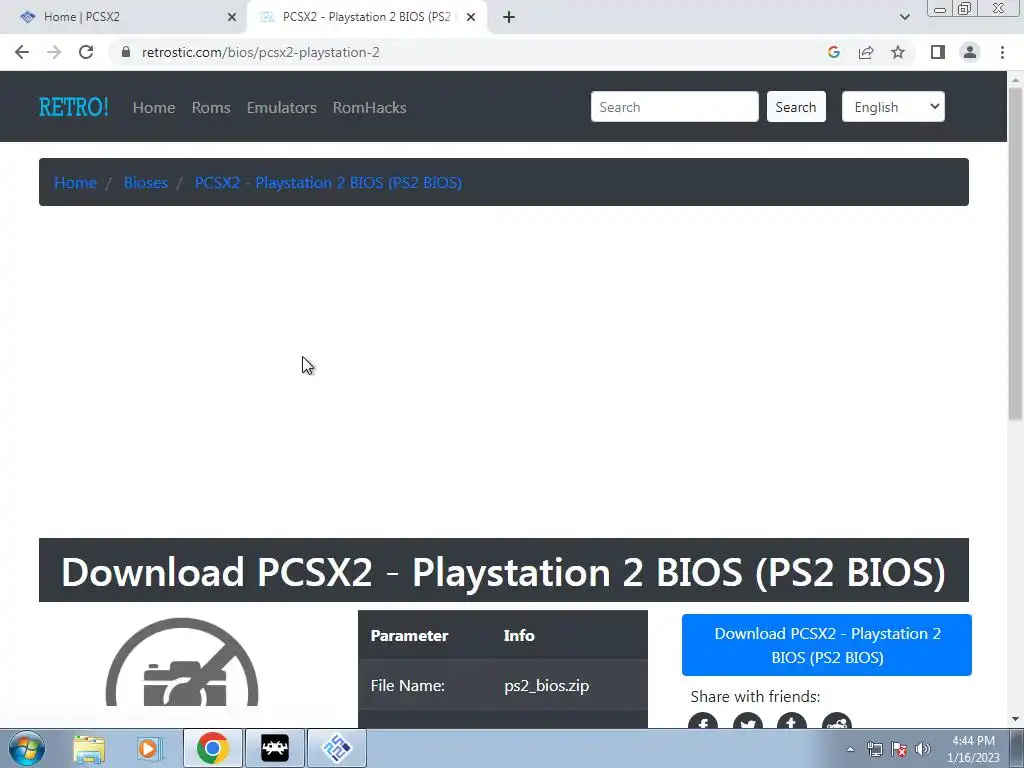Open the Action Center flag icon
Screen dimensions: 1024x768
coord(899,749)
